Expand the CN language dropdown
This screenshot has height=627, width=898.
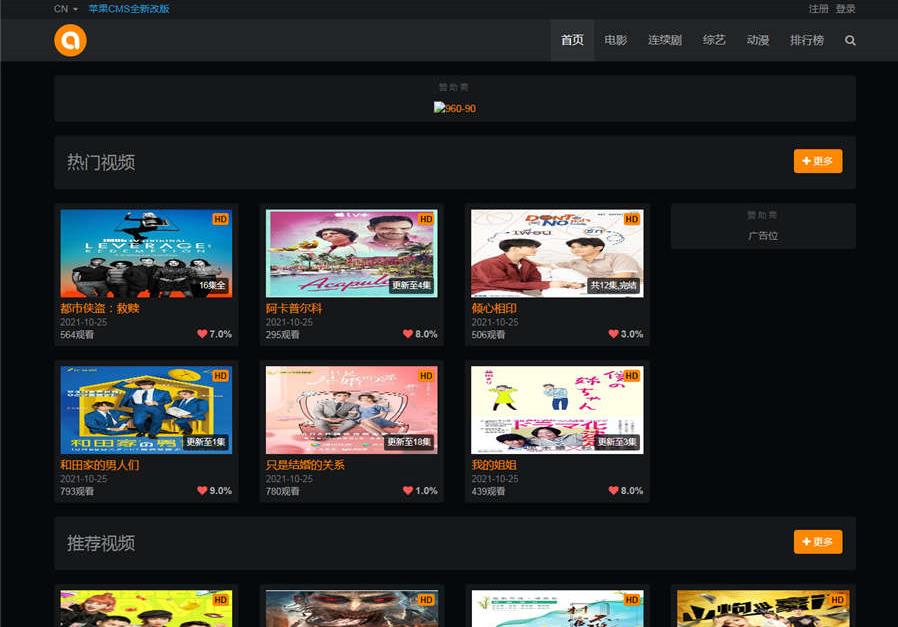tap(66, 9)
